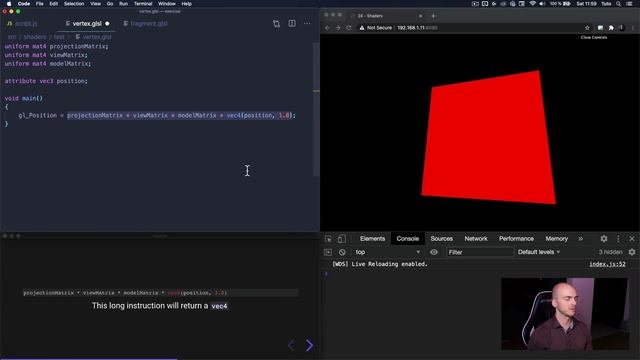Open the Help menu
This screenshot has height=360, width=640.
pos(187,4)
